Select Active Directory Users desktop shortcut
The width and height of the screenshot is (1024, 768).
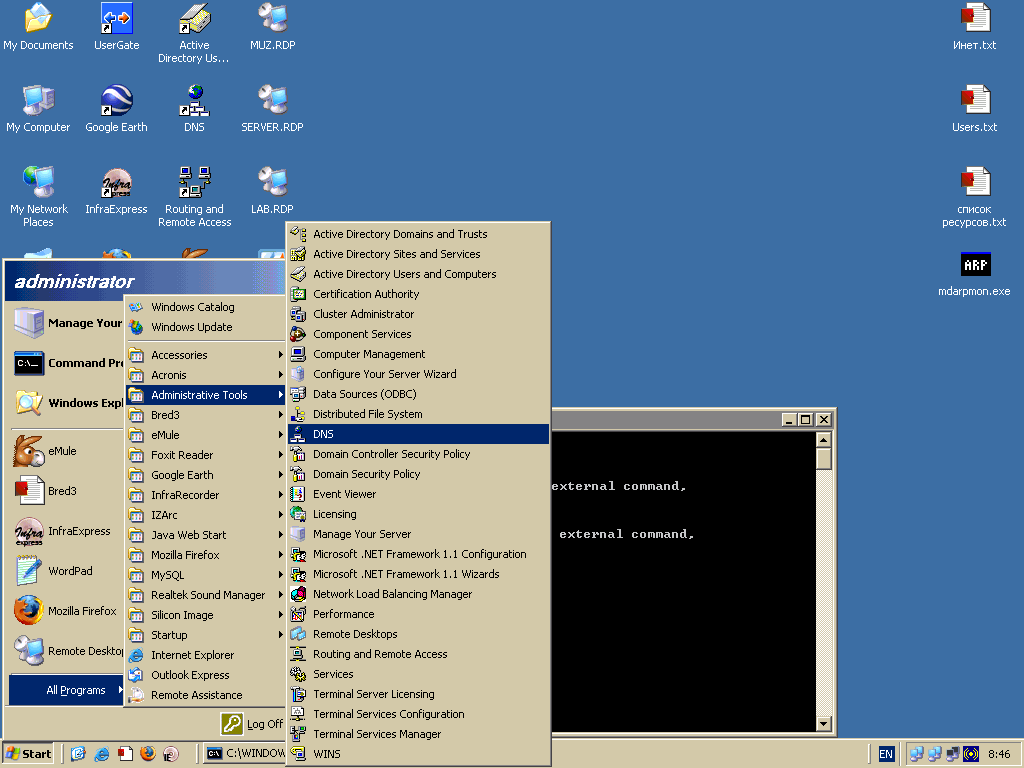click(x=194, y=33)
